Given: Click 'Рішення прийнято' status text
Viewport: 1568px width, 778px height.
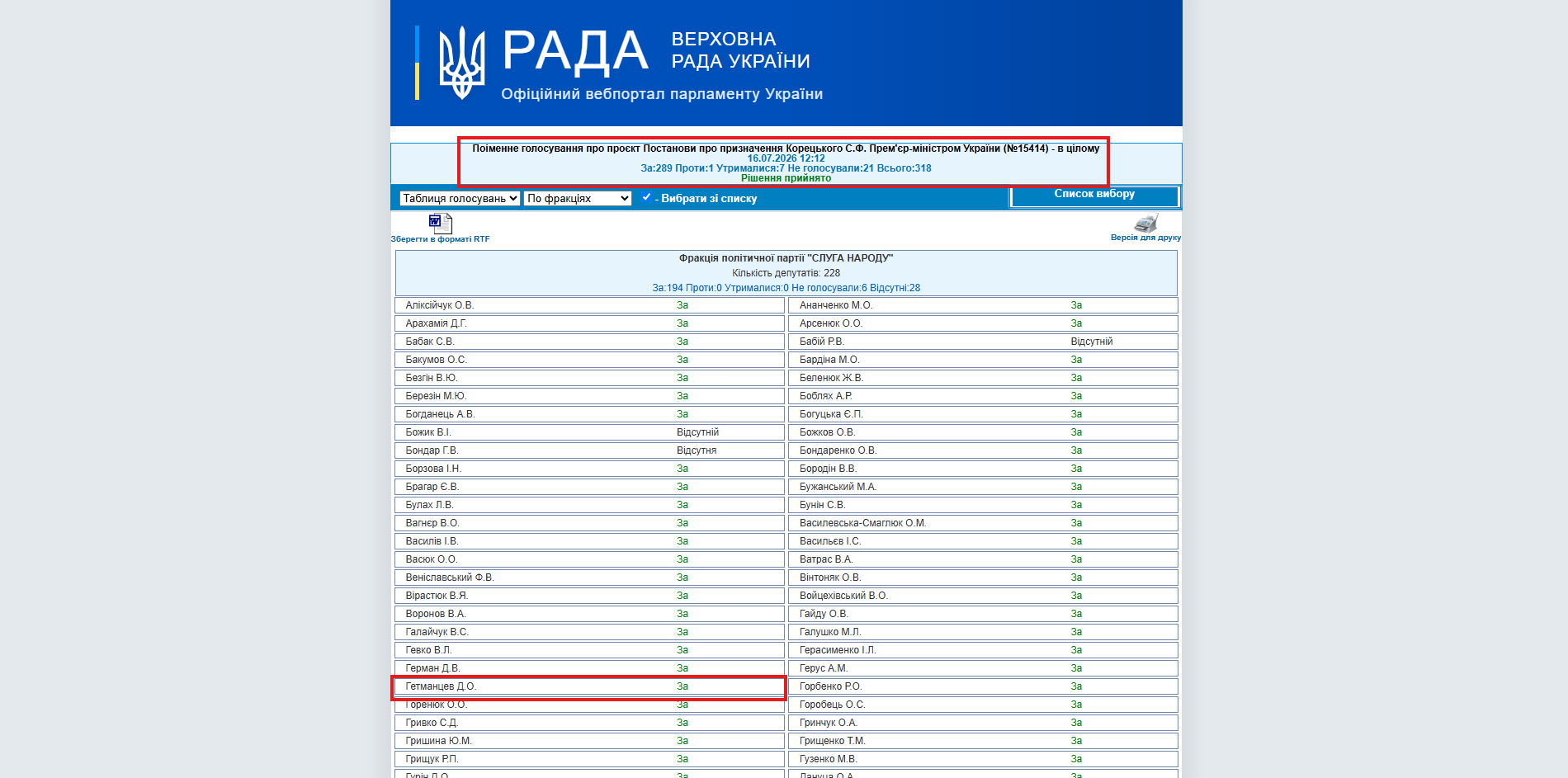Looking at the screenshot, I should 786,178.
